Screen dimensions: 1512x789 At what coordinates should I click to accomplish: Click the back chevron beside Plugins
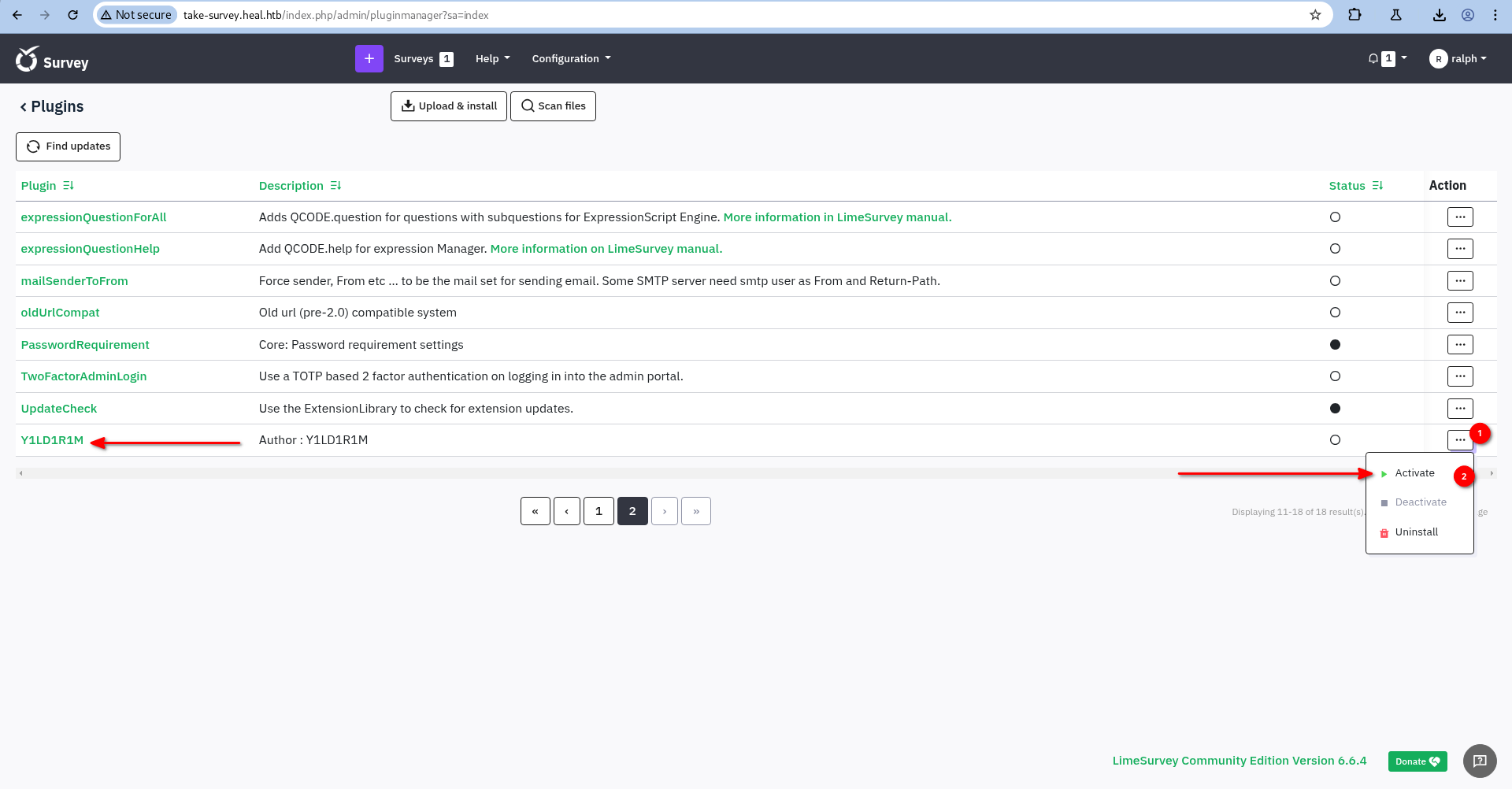pyautogui.click(x=23, y=107)
